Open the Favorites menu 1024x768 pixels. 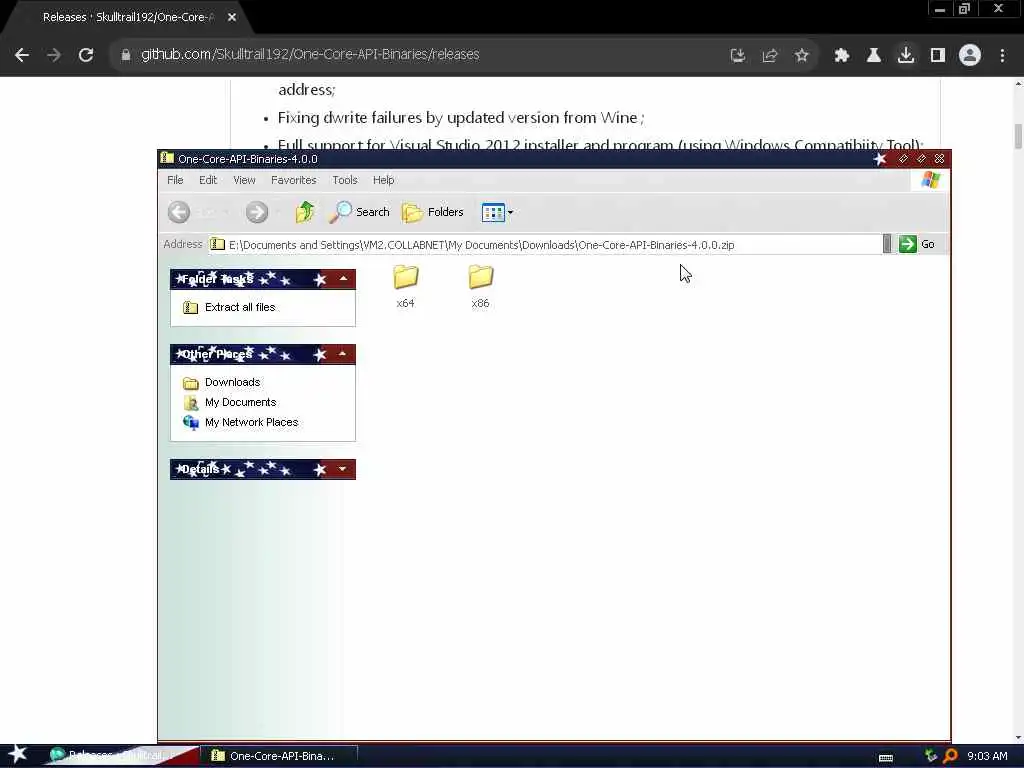tap(294, 180)
